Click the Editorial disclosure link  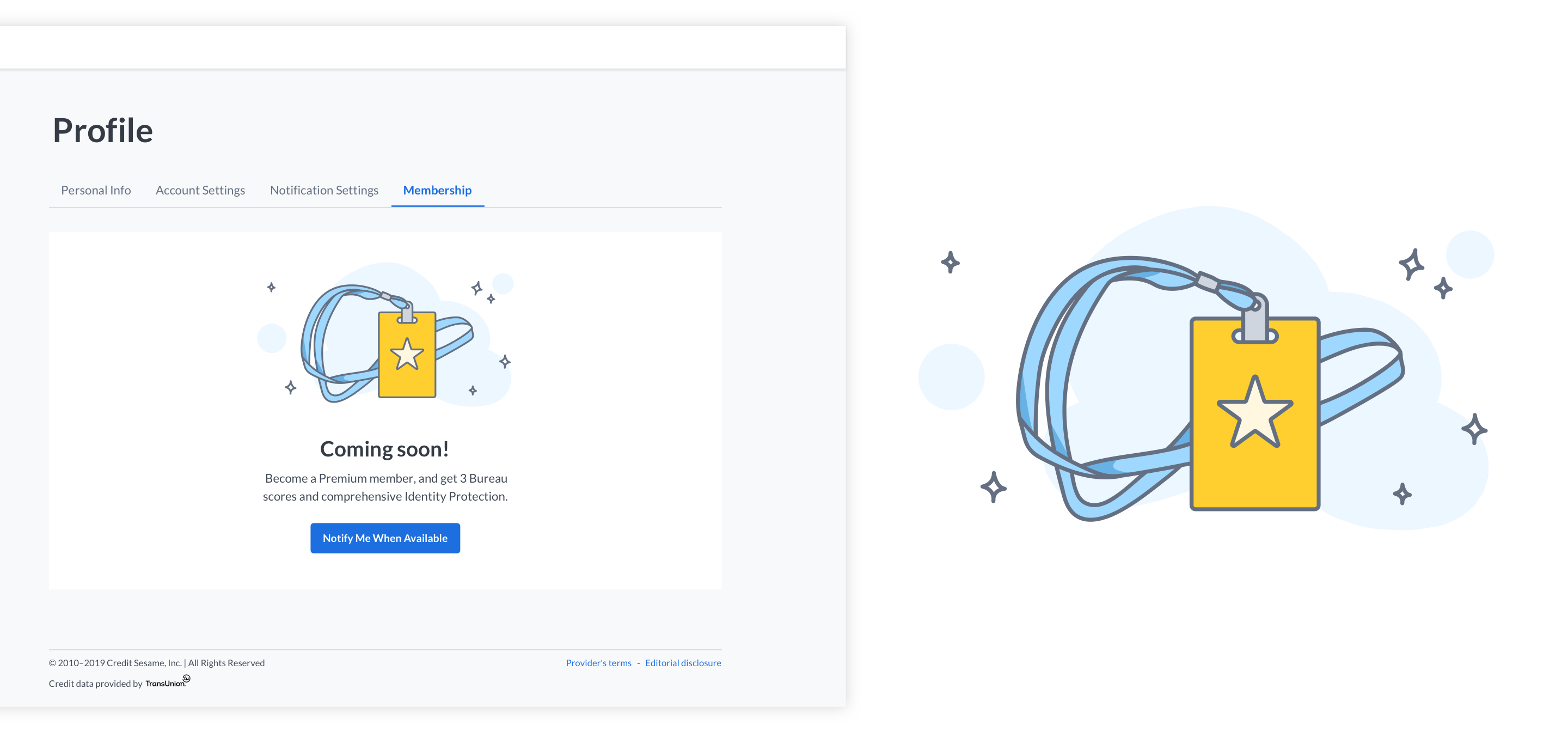point(682,662)
